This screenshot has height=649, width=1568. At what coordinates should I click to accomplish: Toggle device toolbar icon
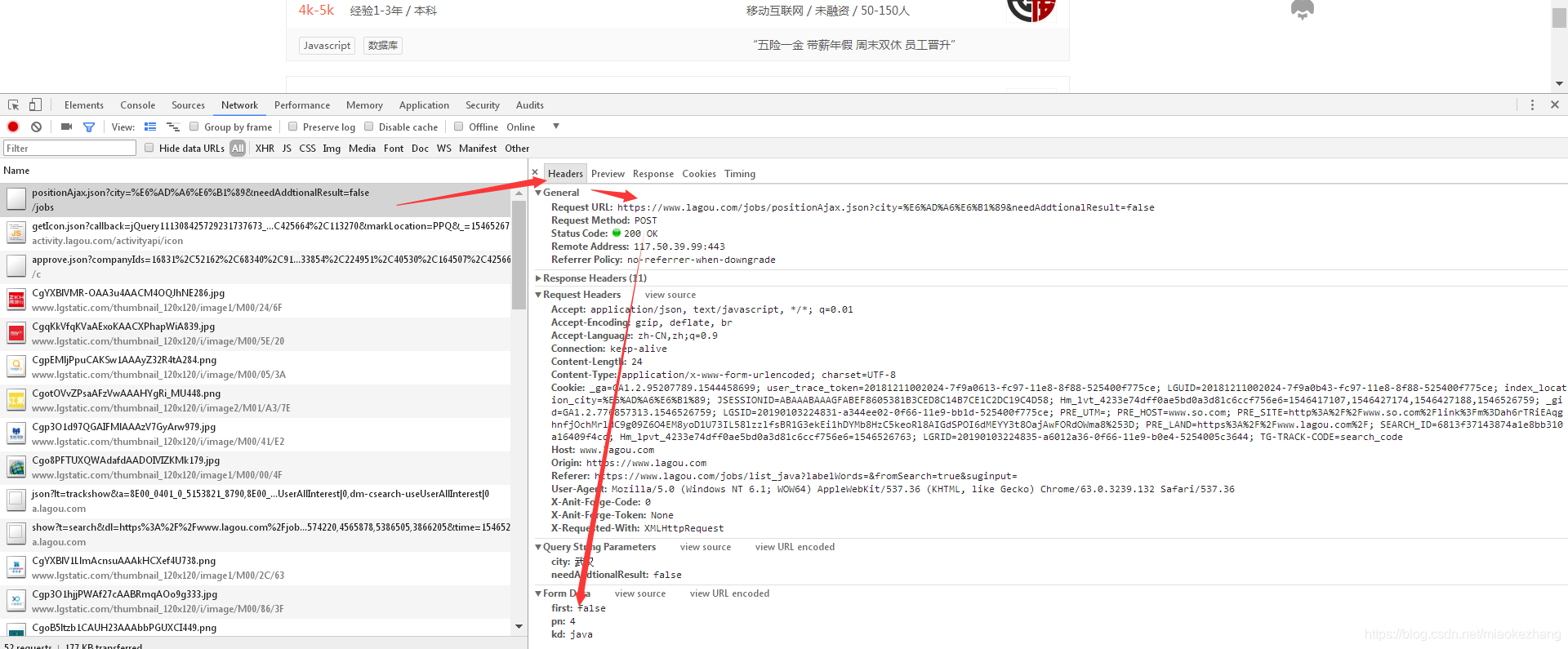[35, 105]
